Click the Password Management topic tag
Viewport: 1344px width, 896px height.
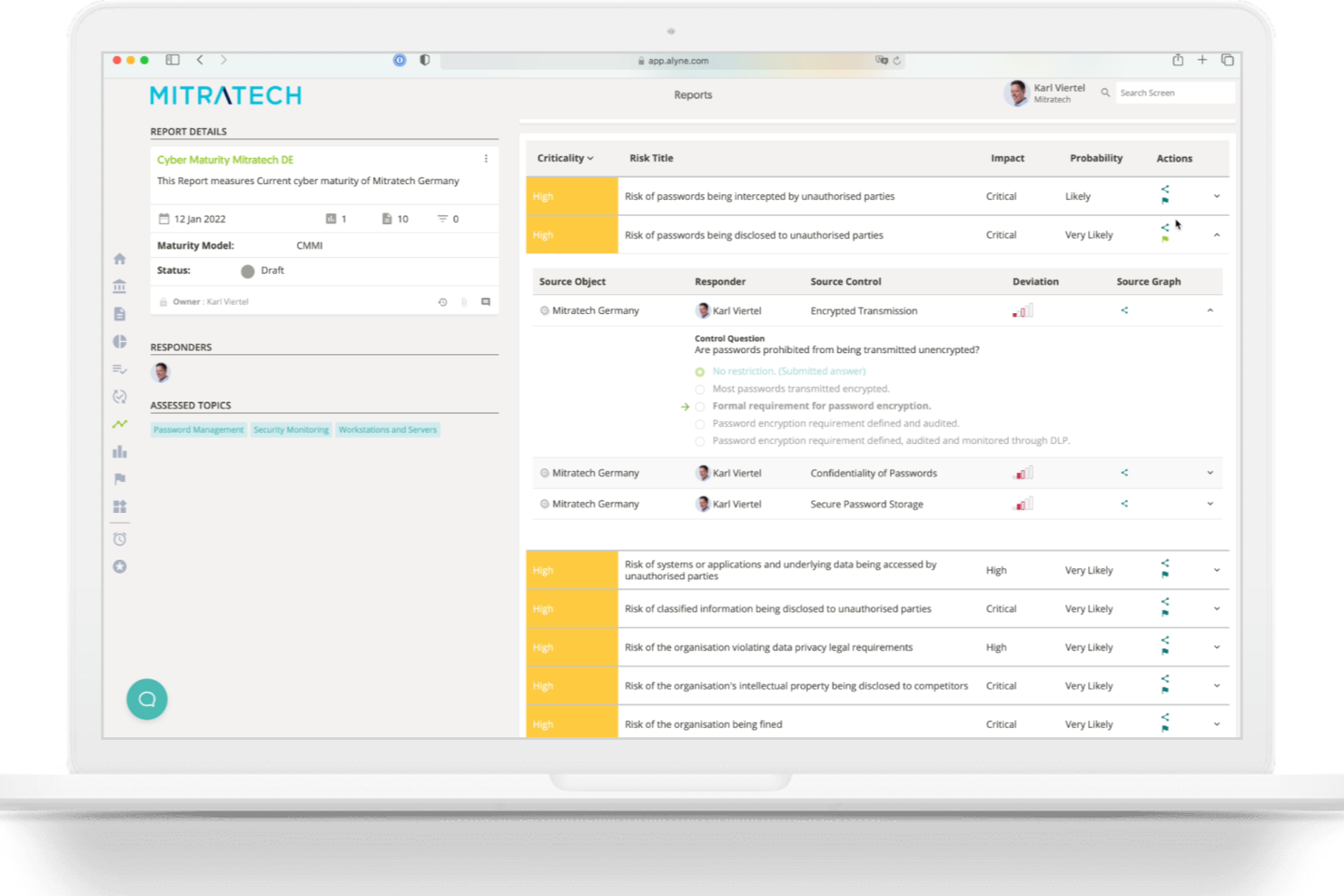click(x=198, y=429)
